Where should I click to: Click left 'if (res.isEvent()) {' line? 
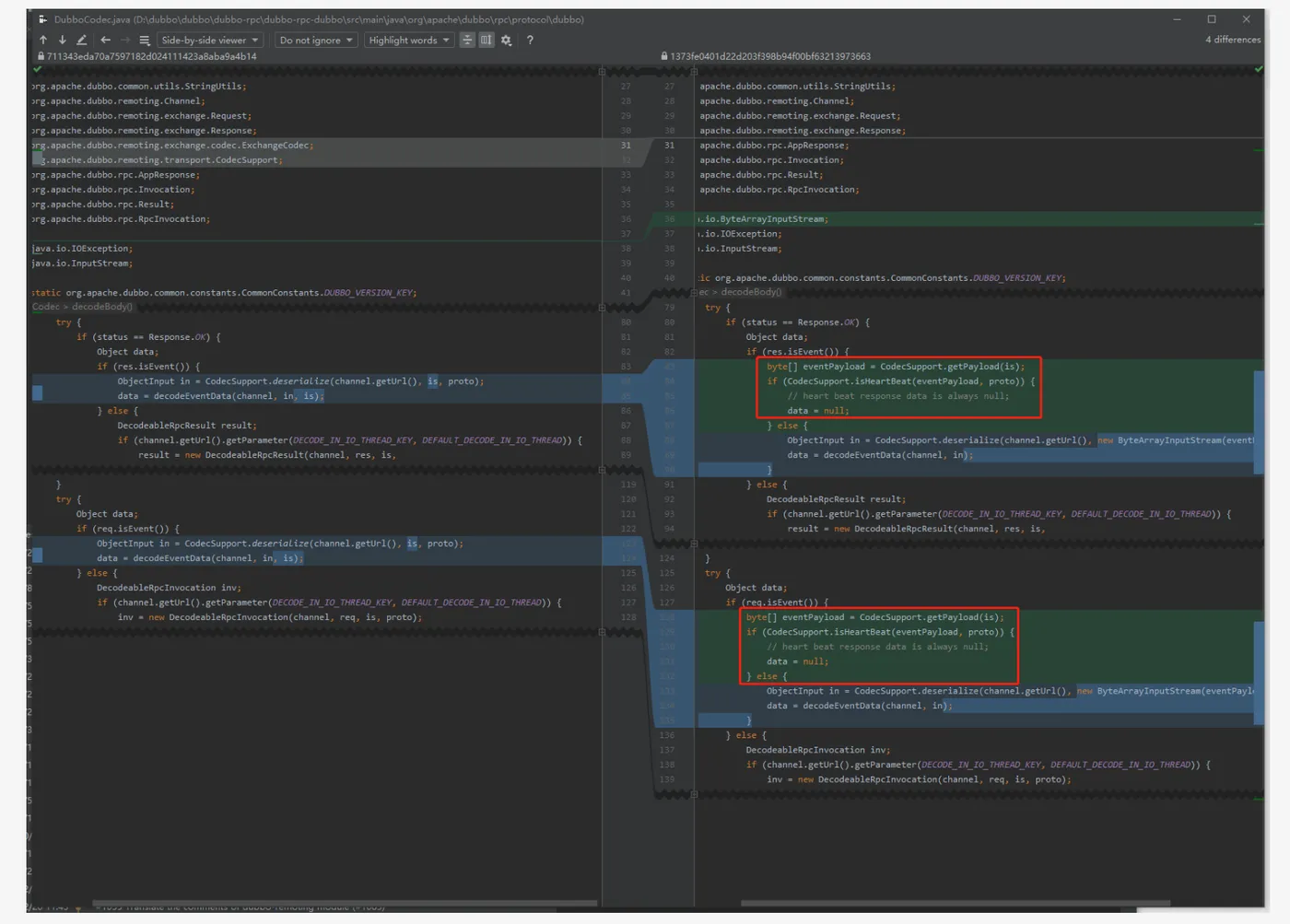click(x=148, y=367)
